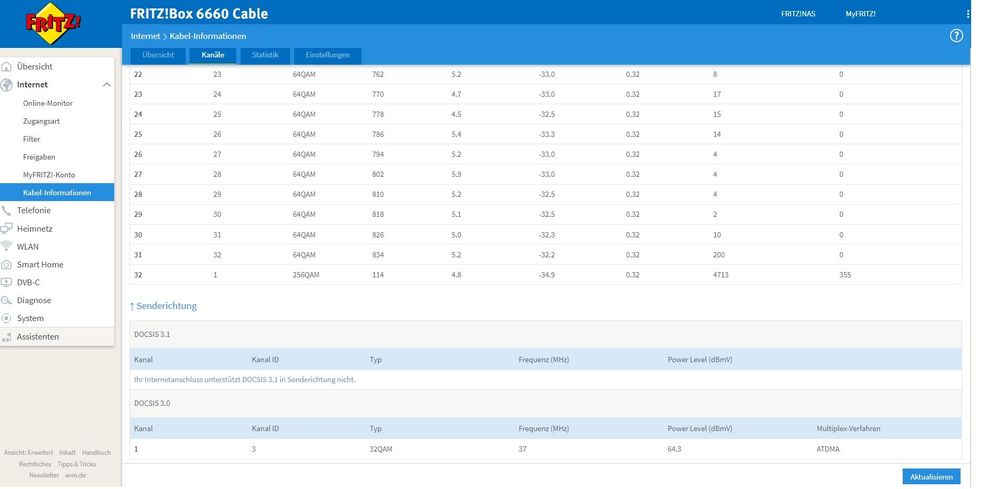This screenshot has width=999, height=489.
Task: Open Freigaben submenu entry
Action: (x=39, y=157)
